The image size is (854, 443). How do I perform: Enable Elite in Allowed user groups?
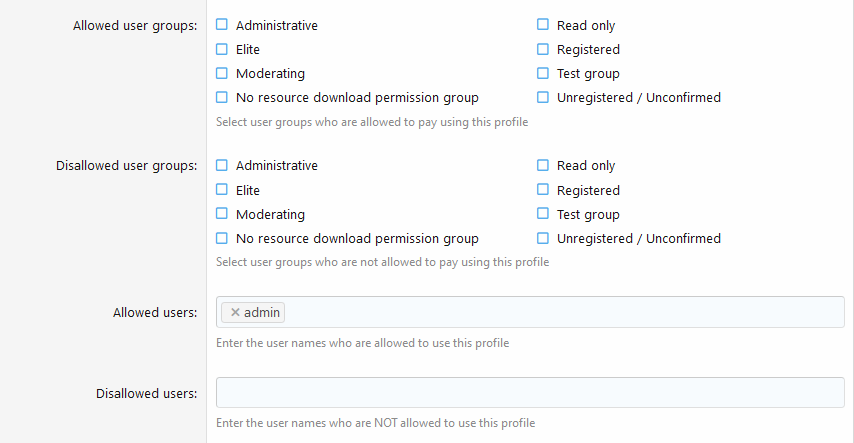click(222, 49)
